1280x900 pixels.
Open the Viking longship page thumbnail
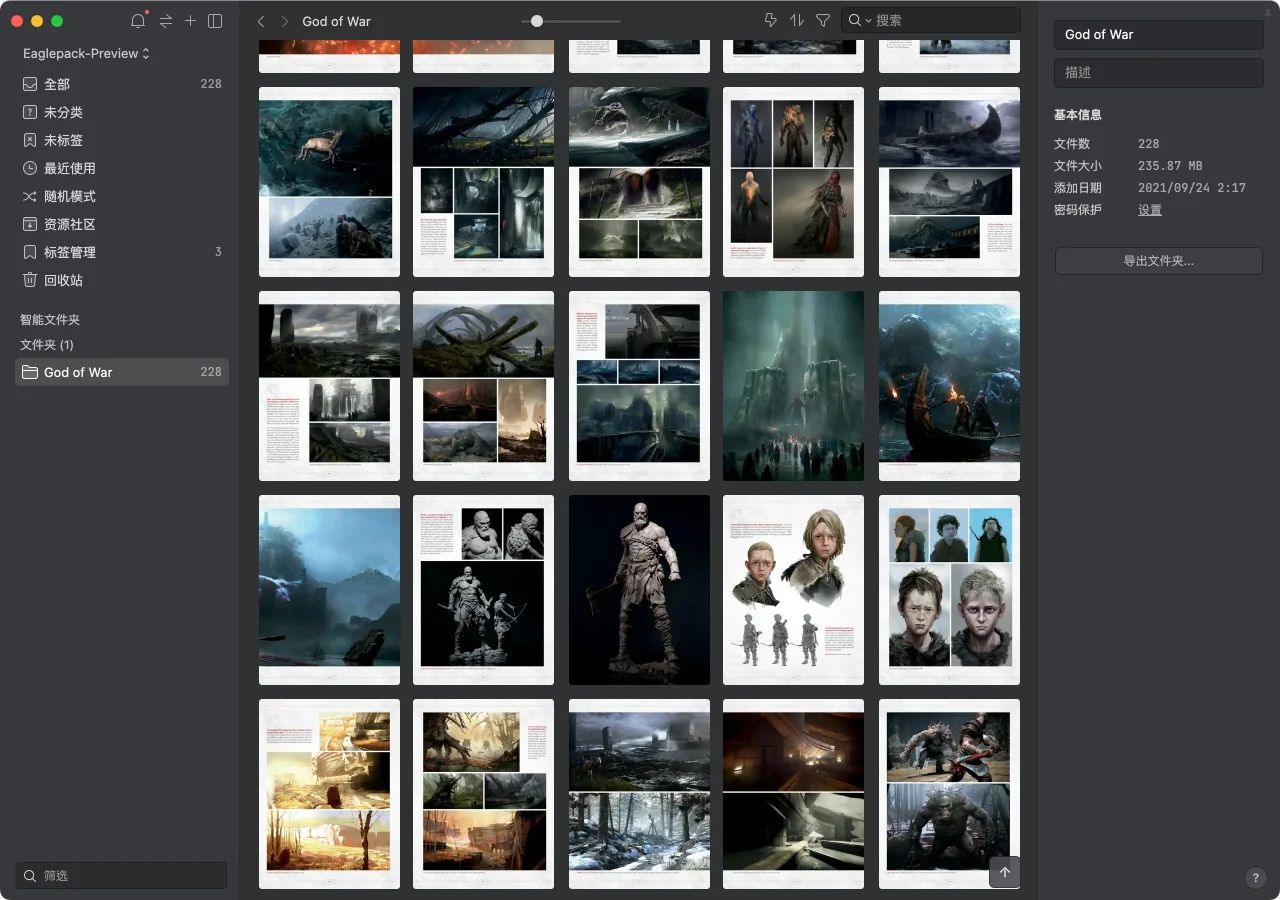coord(949,182)
